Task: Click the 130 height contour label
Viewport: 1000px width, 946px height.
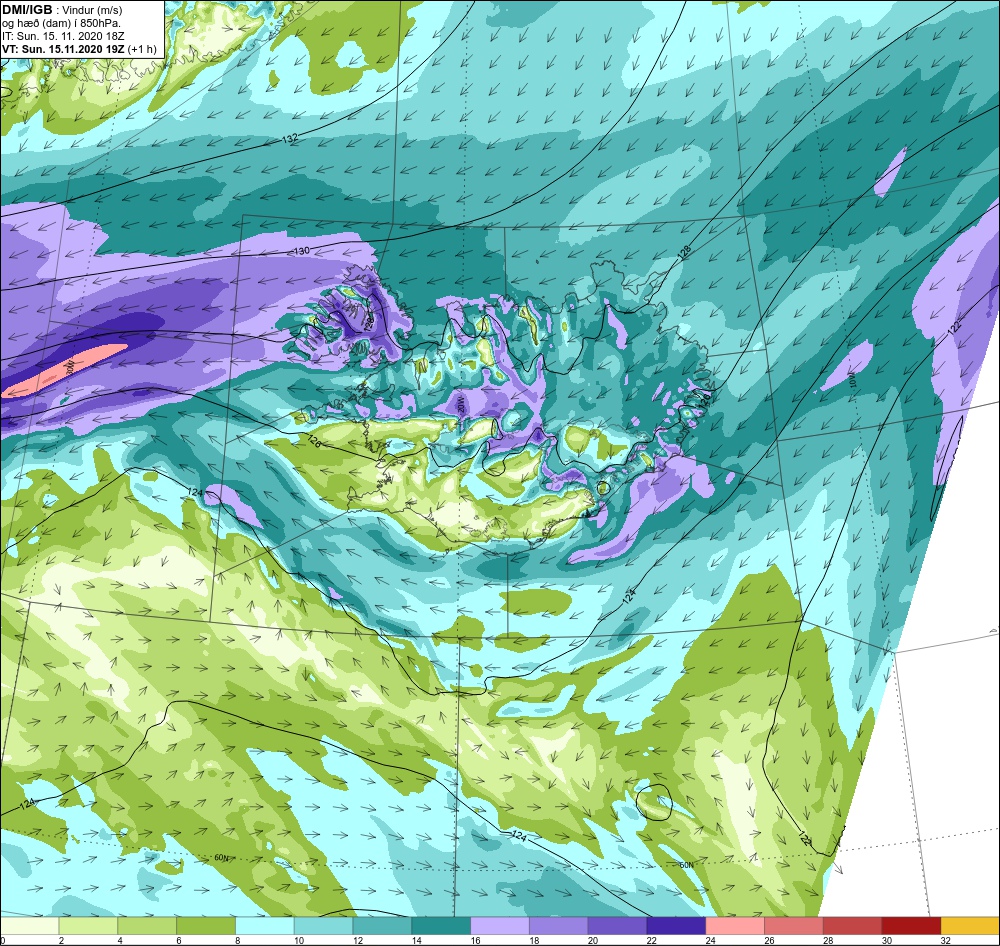Action: pos(302,251)
